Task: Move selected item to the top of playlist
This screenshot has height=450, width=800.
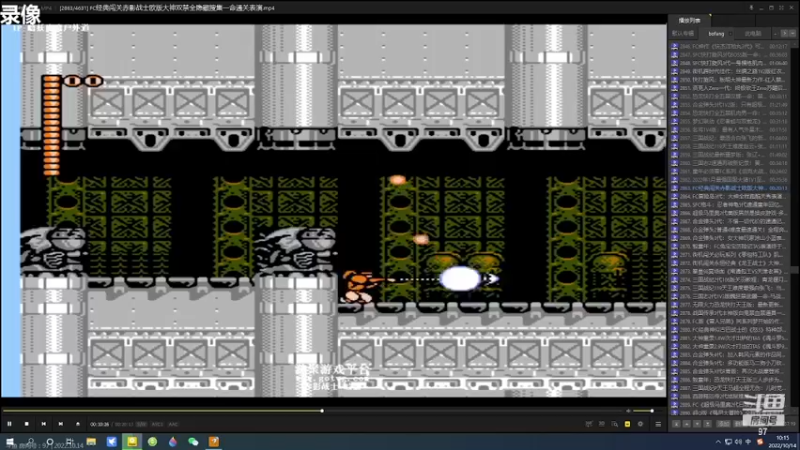Action: 676,424
